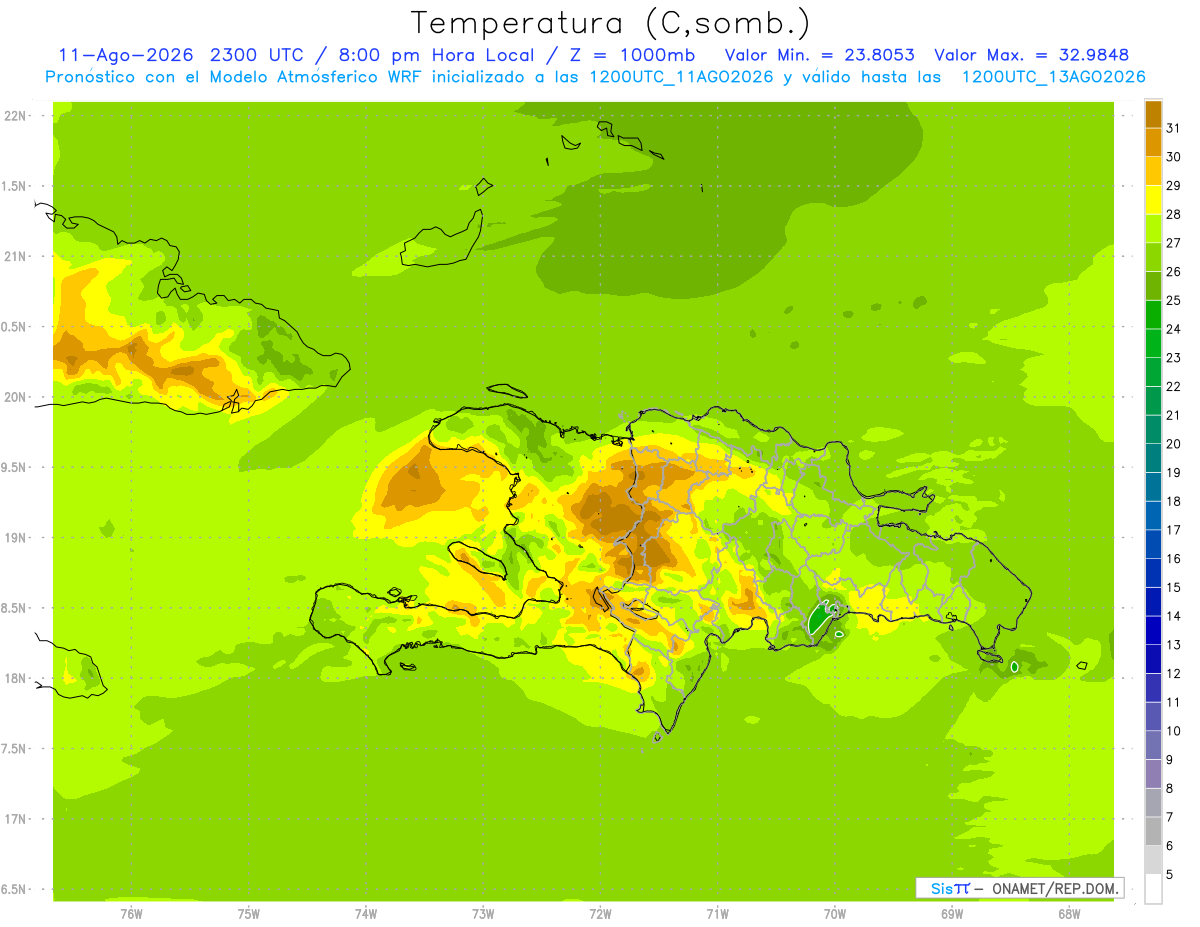This screenshot has width=1200, height=927.
Task: Pick the purple legend swatch between 9 and 10
Action: point(1153,745)
